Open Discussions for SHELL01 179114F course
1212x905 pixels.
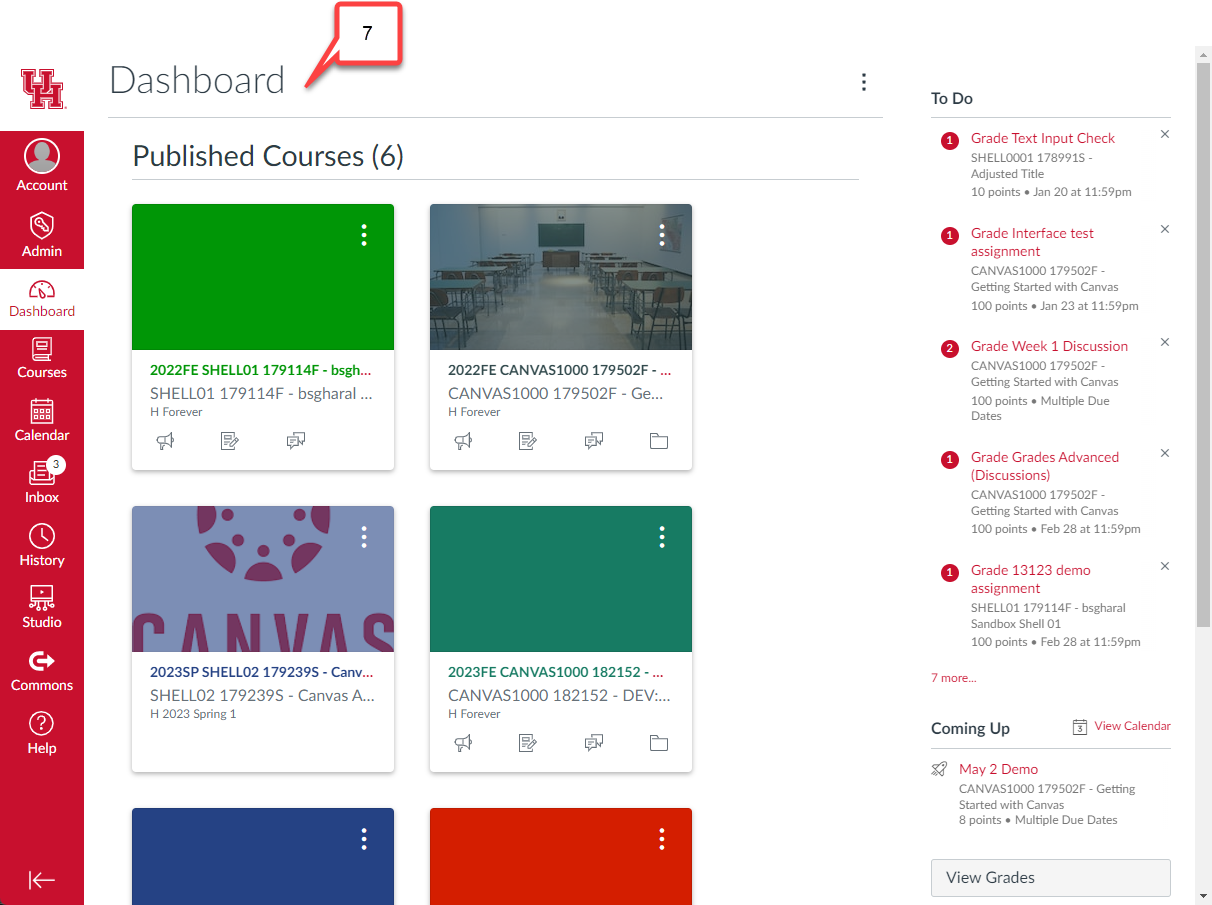click(296, 441)
